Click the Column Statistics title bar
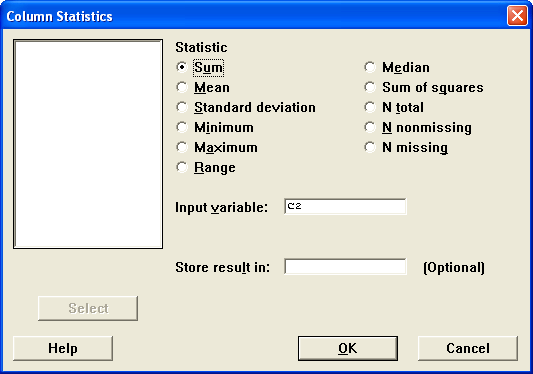 [255, 16]
